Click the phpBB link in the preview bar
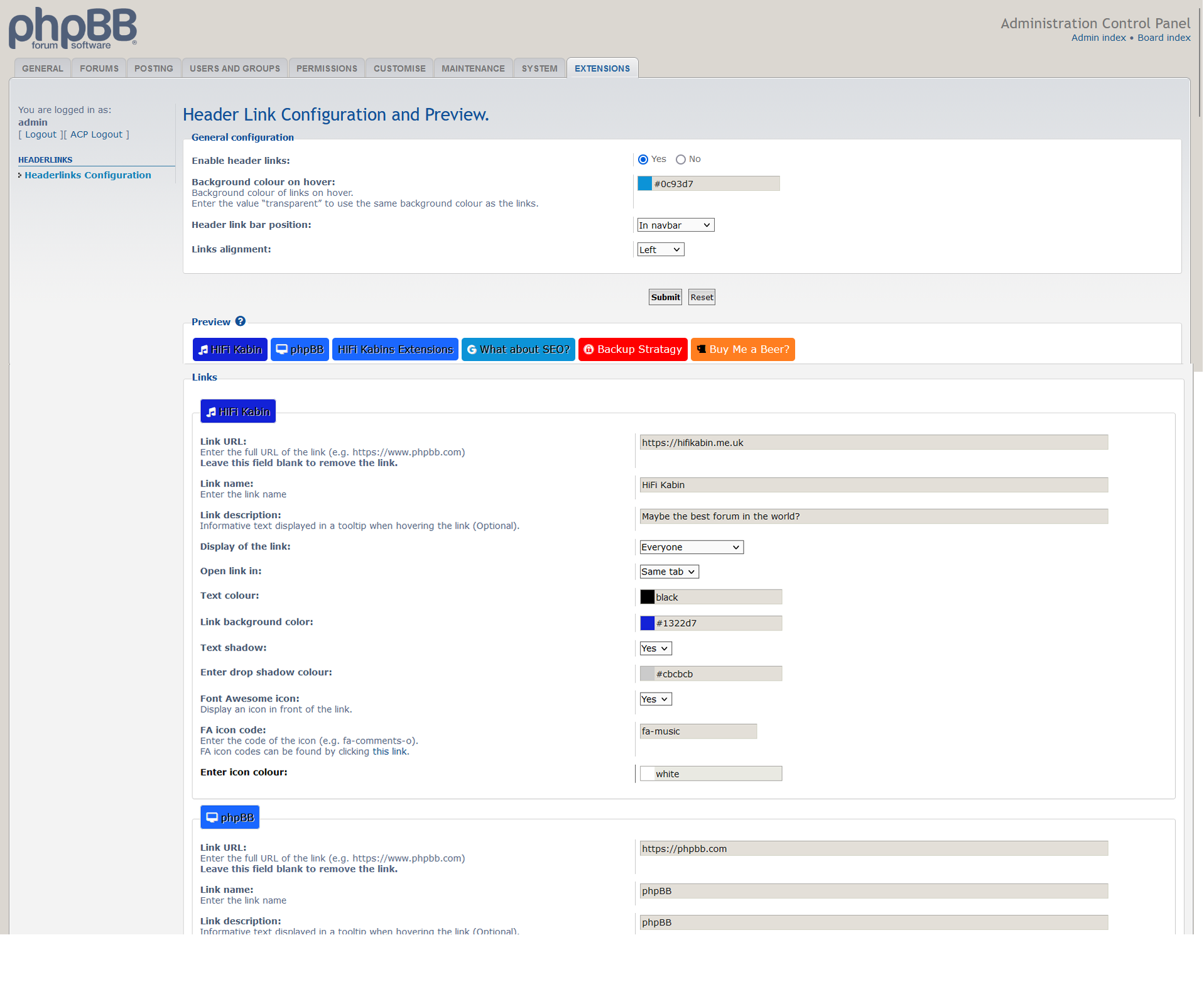Viewport: 1204px width, 989px height. 300,350
